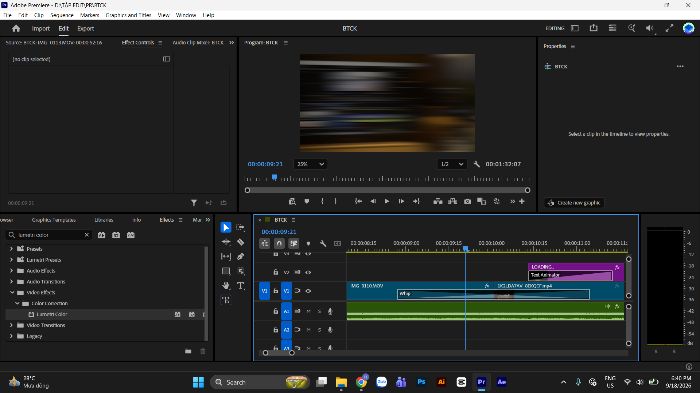Expand the Video Transitions folder

(x=11, y=325)
